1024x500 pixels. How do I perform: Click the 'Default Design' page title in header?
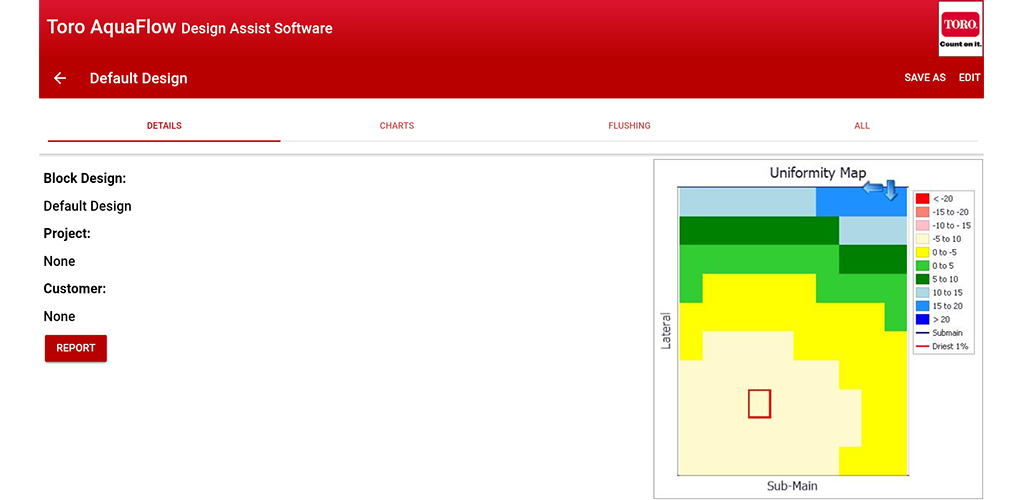[x=138, y=78]
